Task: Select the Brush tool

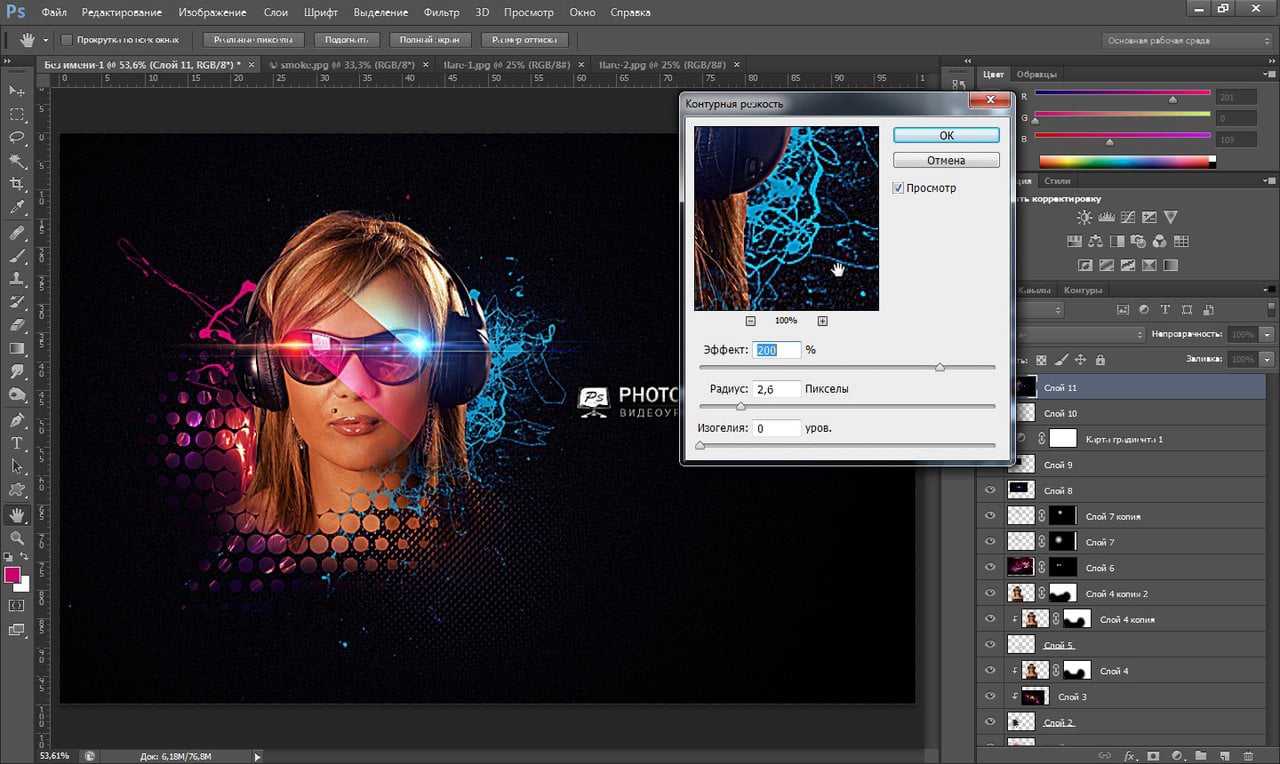Action: pyautogui.click(x=17, y=256)
